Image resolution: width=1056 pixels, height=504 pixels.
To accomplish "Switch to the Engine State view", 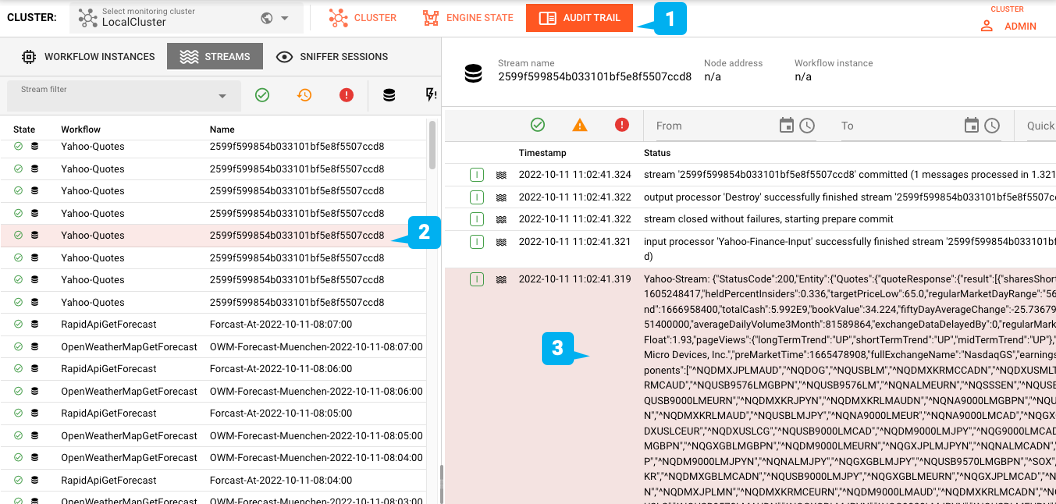I will [x=467, y=18].
